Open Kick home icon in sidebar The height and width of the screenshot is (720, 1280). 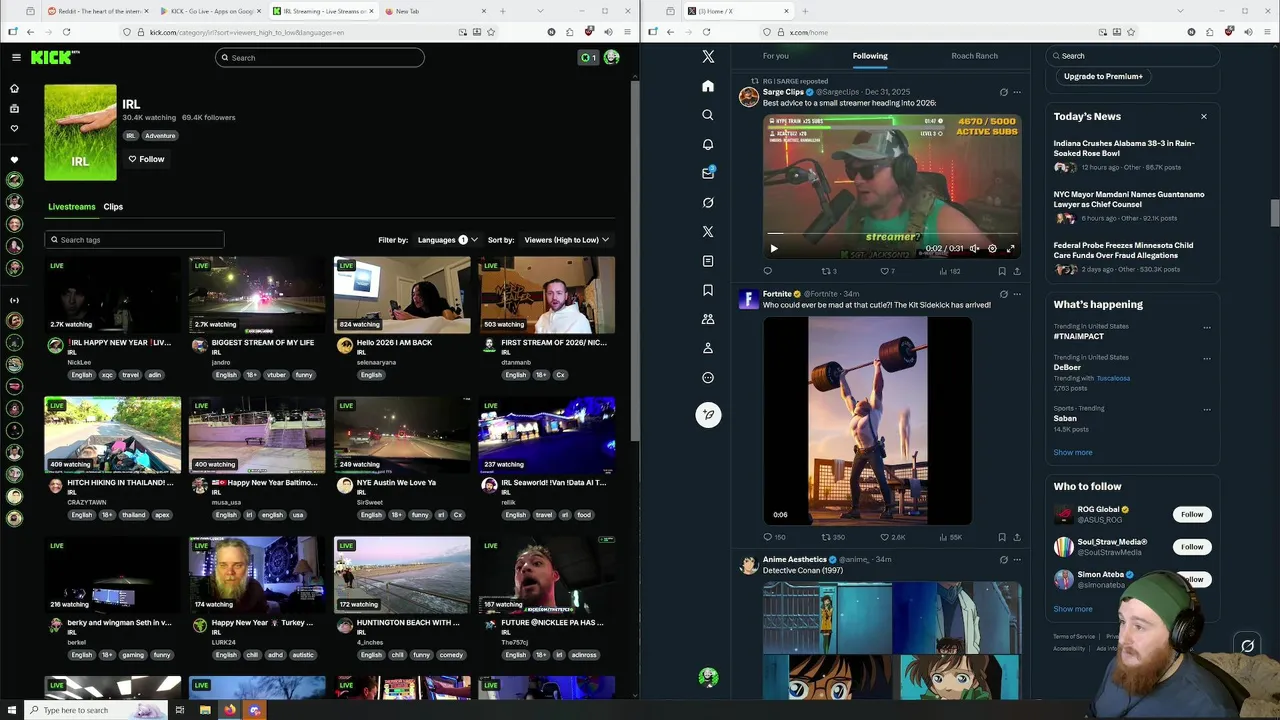[x=14, y=88]
